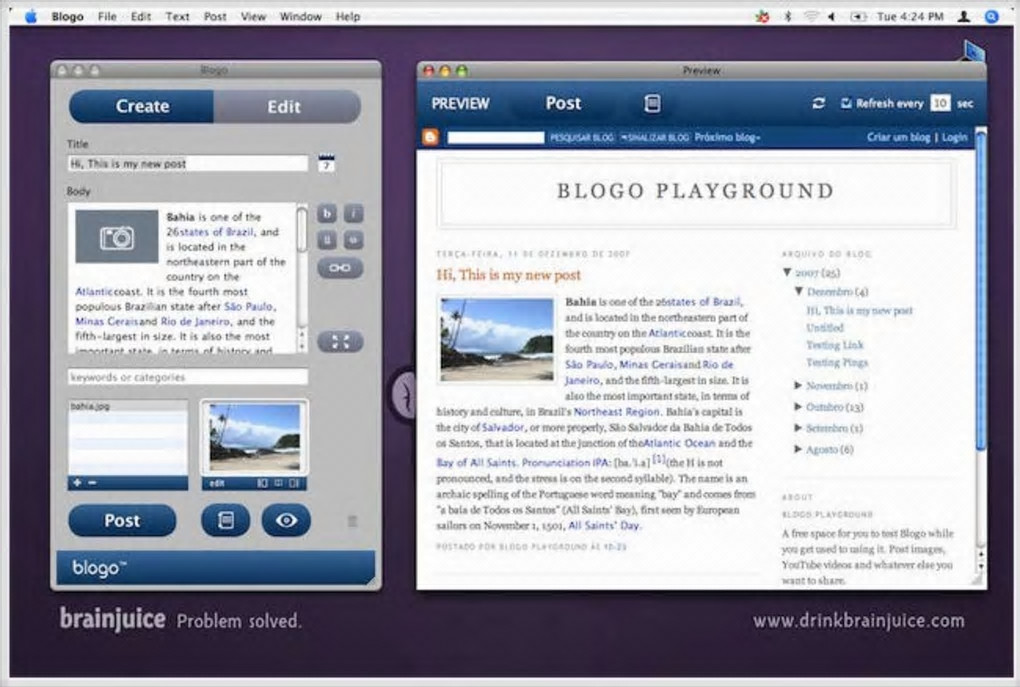Open the Apple menu
This screenshot has width=1020, height=687.
pyautogui.click(x=31, y=16)
